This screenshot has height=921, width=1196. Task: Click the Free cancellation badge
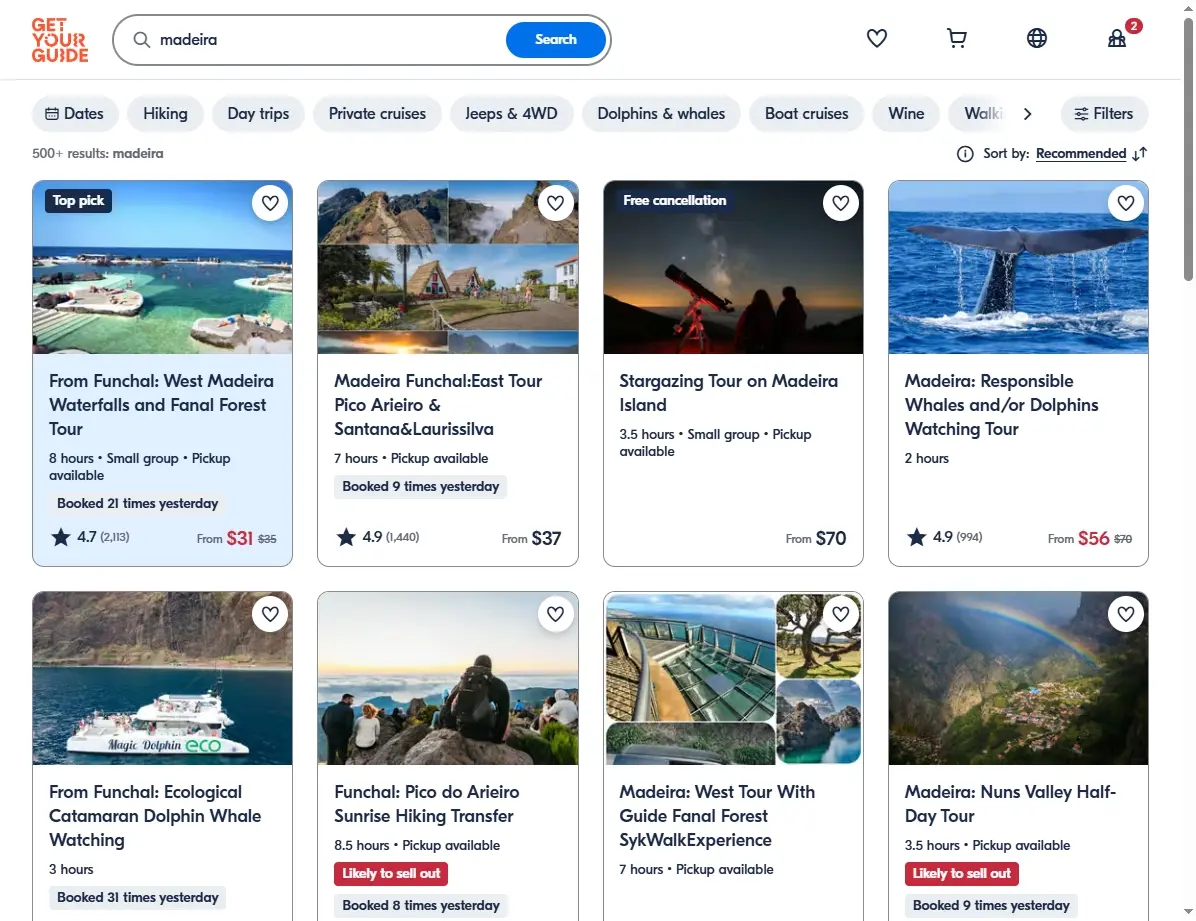pyautogui.click(x=674, y=201)
